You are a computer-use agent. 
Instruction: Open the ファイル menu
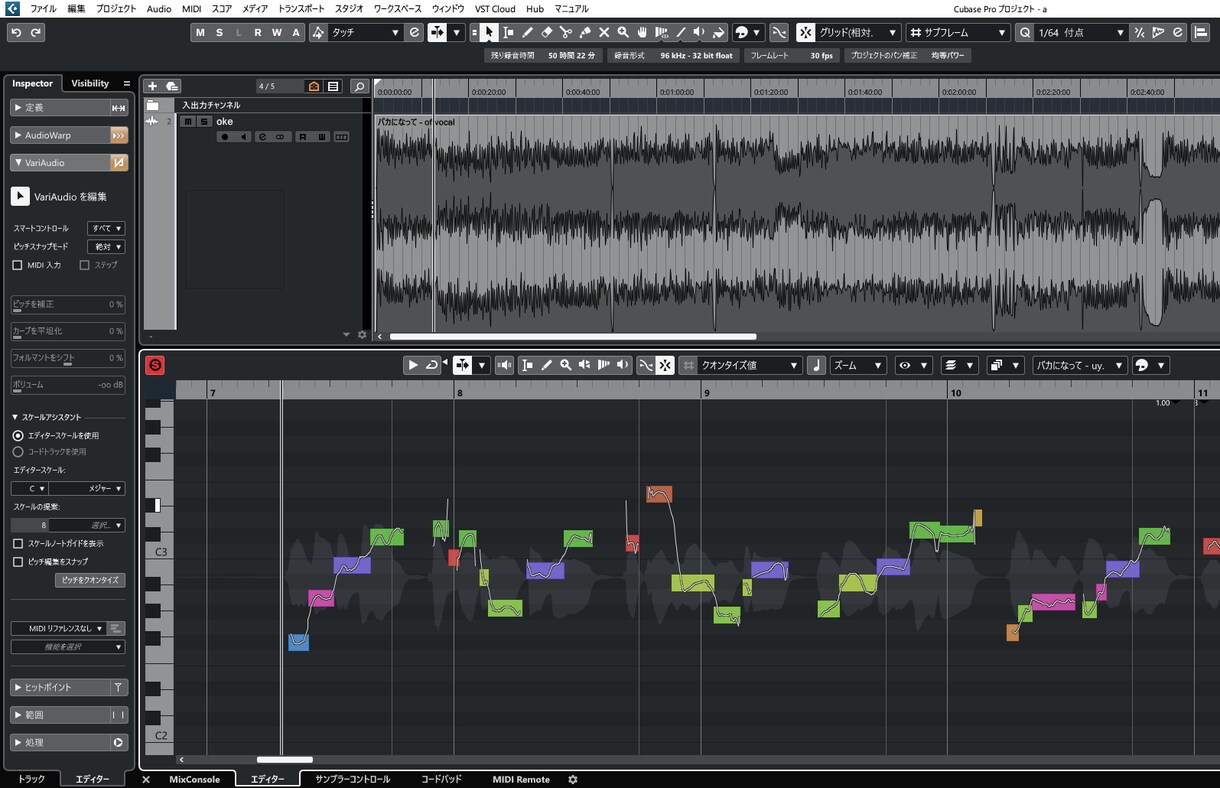tap(43, 9)
